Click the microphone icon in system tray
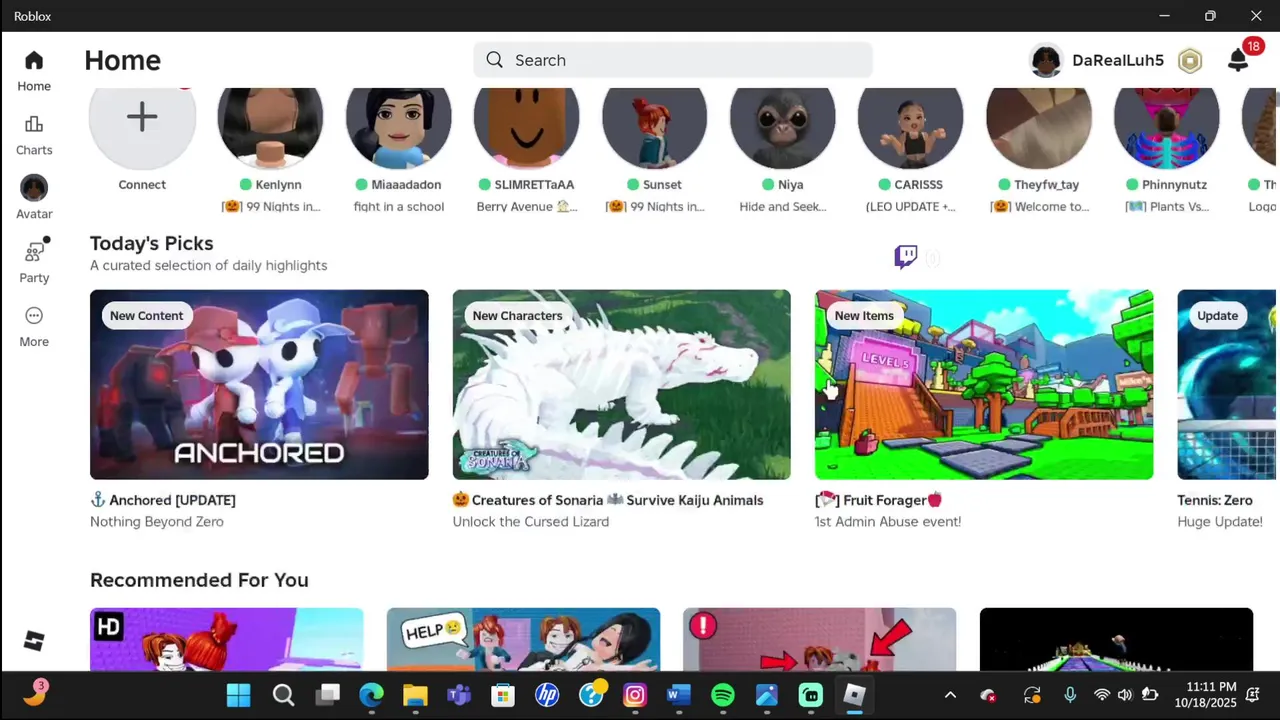Image resolution: width=1280 pixels, height=720 pixels. click(x=1070, y=695)
